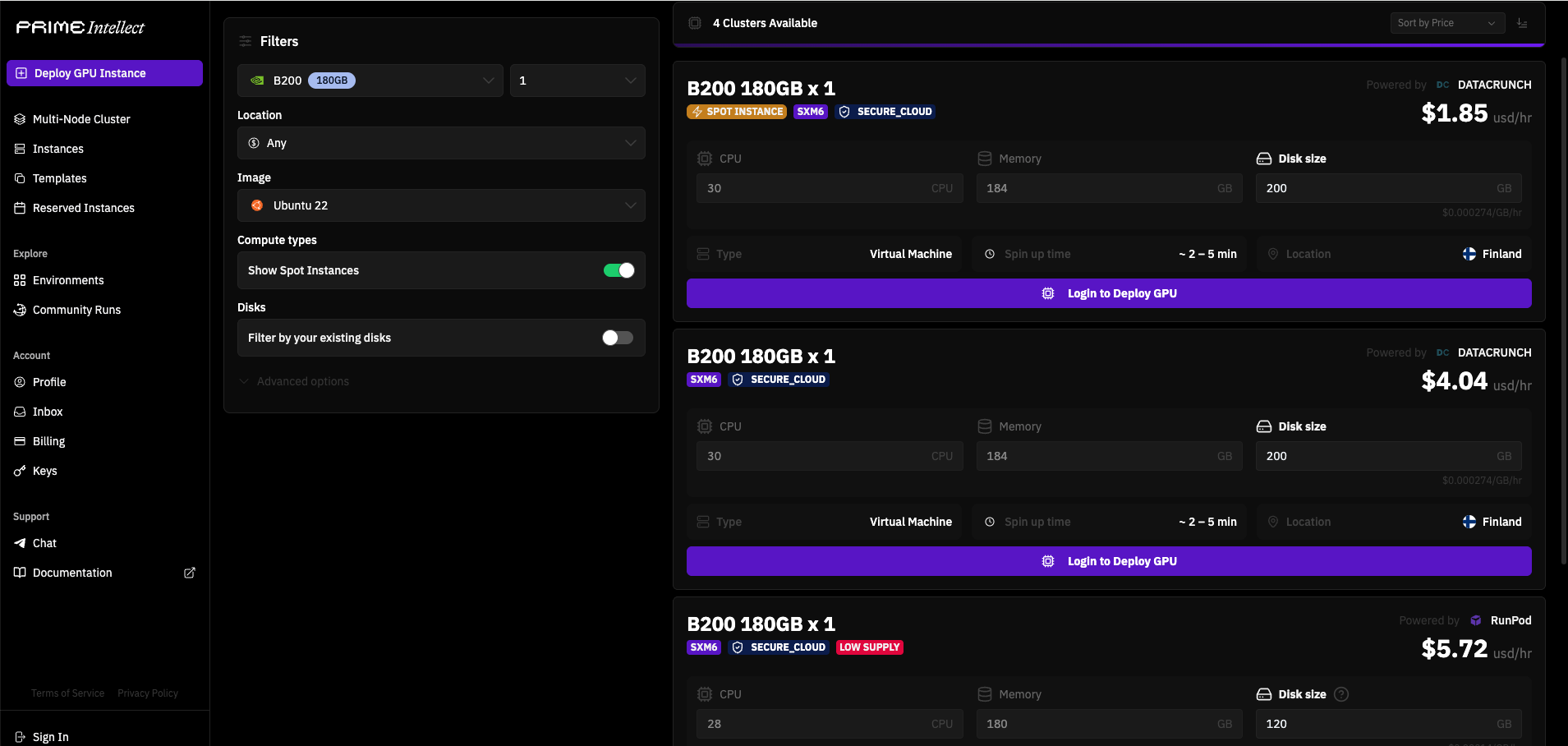The image size is (1568, 746).
Task: Edit the Disk size field showing 200 GB
Action: pyautogui.click(x=1387, y=188)
